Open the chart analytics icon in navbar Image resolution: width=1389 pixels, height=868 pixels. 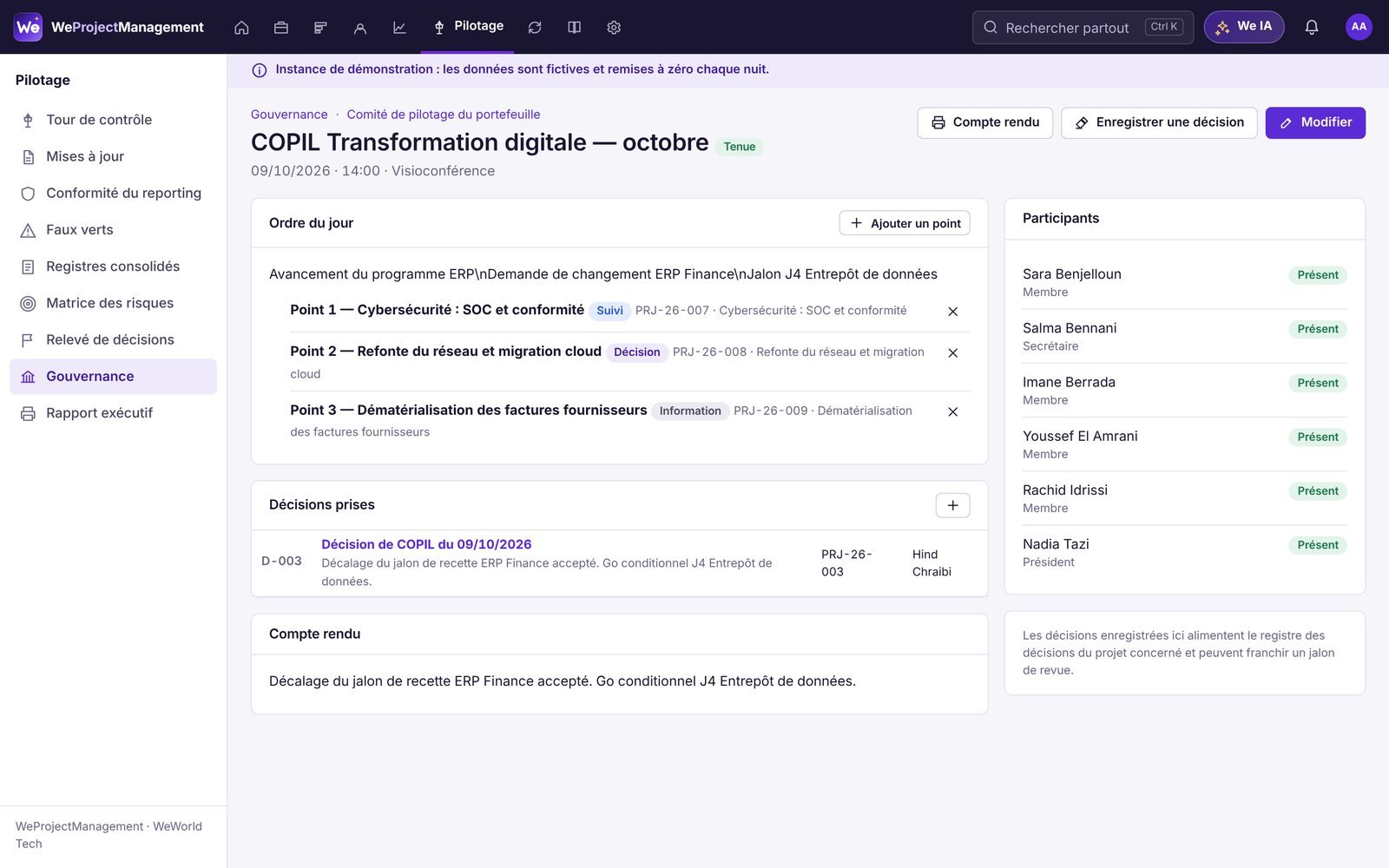(x=399, y=28)
